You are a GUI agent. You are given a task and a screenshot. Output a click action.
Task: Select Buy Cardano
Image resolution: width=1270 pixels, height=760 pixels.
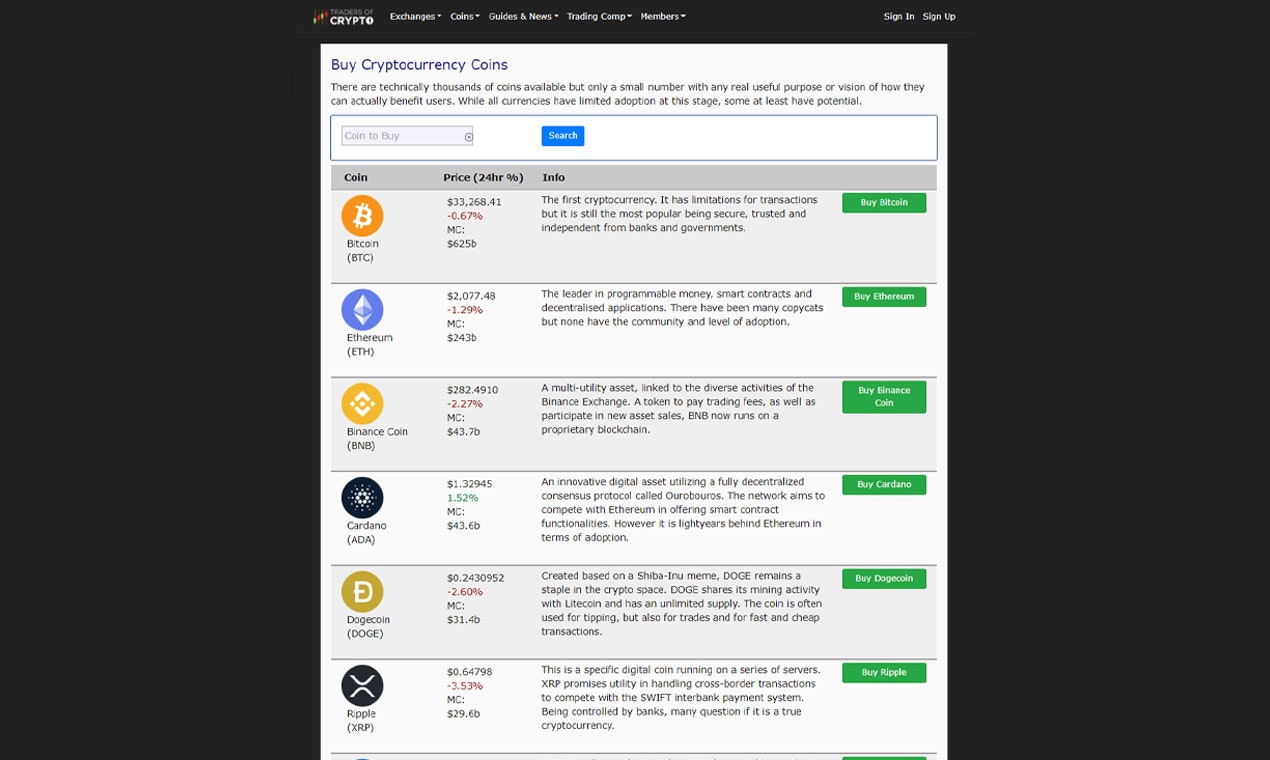(x=884, y=484)
